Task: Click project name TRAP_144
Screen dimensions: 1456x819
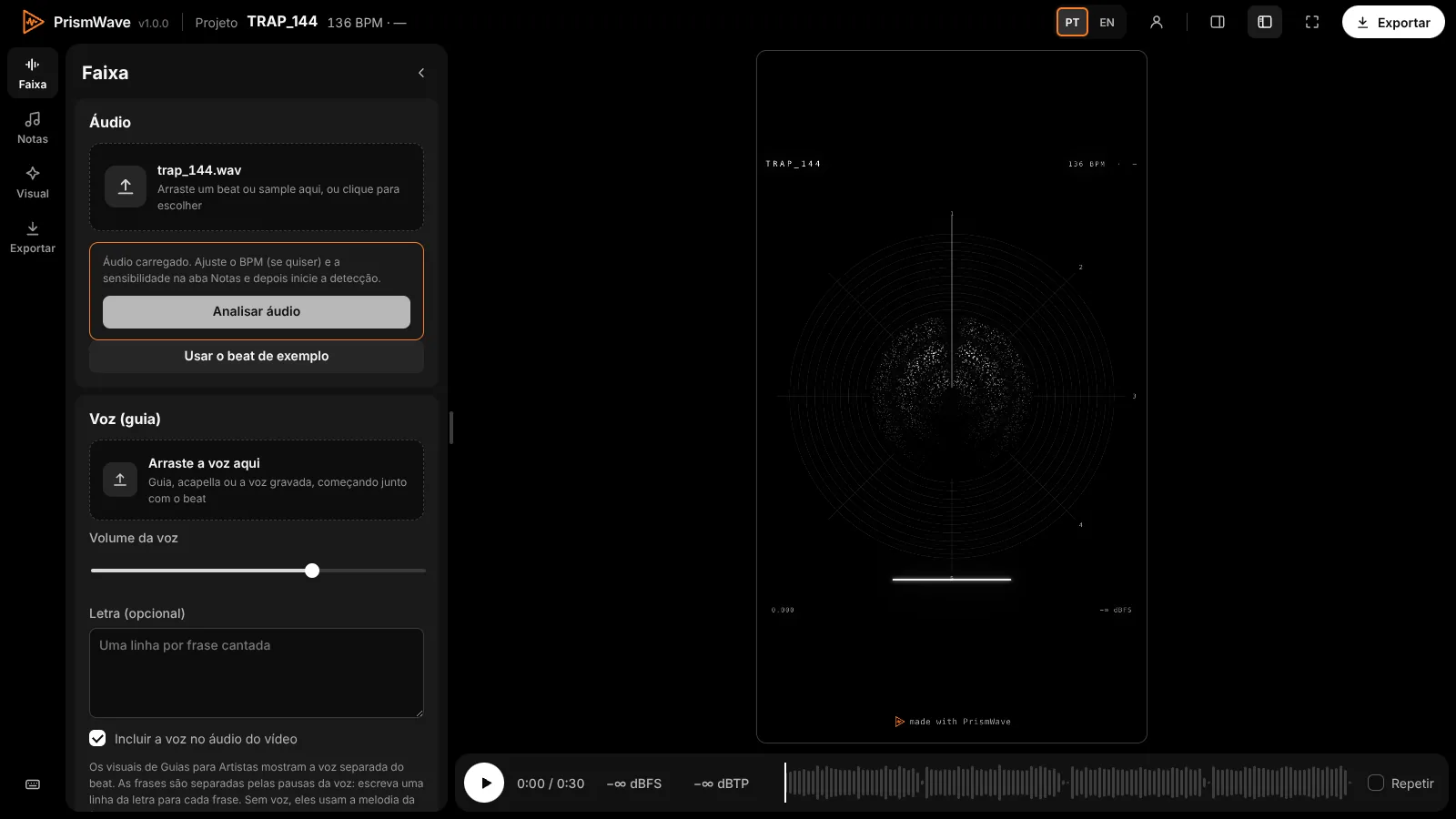Action: click(282, 21)
